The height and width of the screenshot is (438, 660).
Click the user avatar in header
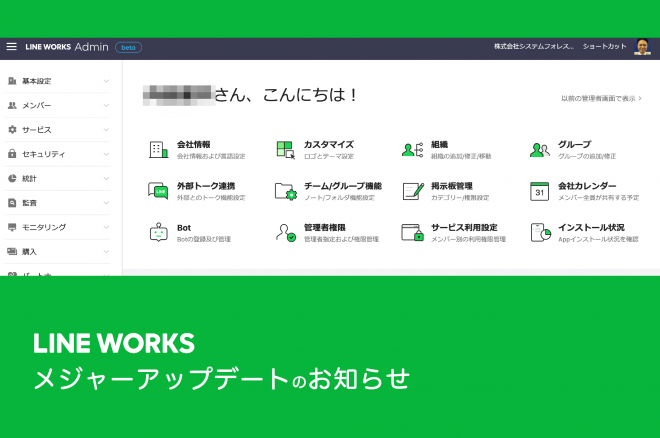point(642,47)
